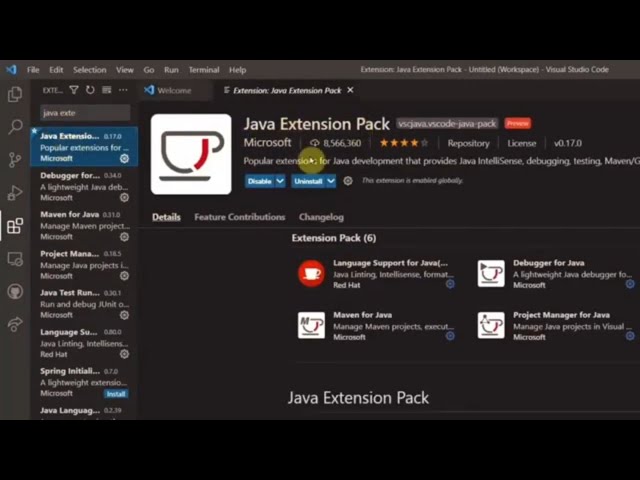Click the extensions search input field
Screen dimensions: 640x480
pos(85,113)
